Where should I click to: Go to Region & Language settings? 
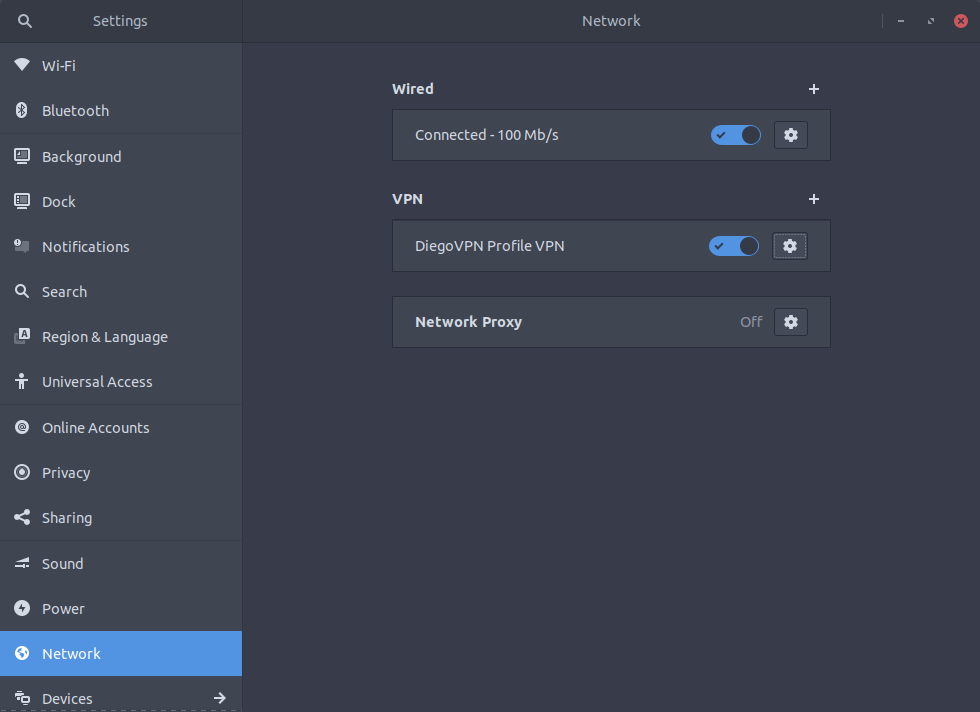click(104, 337)
